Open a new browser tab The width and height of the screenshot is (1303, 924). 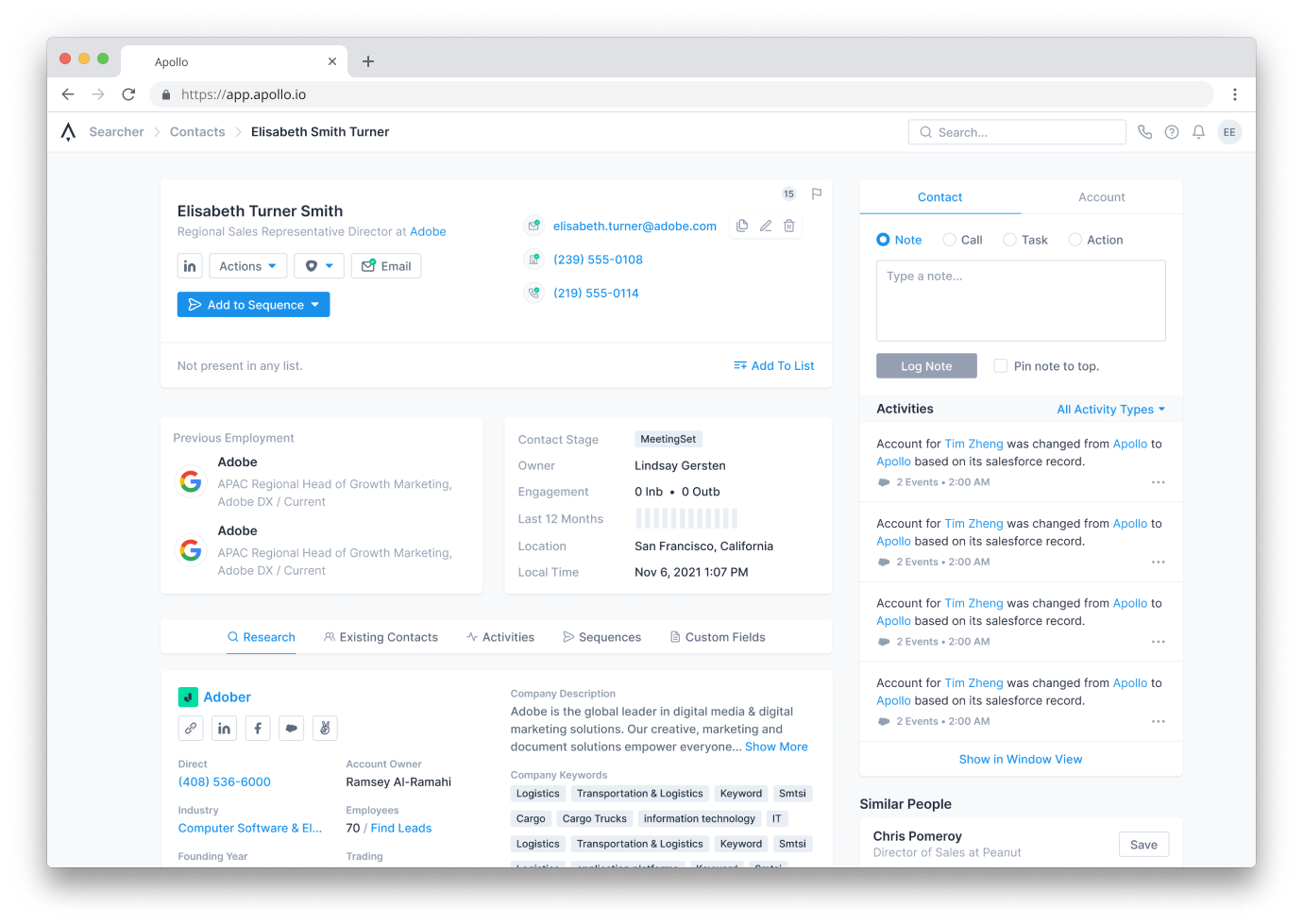pos(368,61)
